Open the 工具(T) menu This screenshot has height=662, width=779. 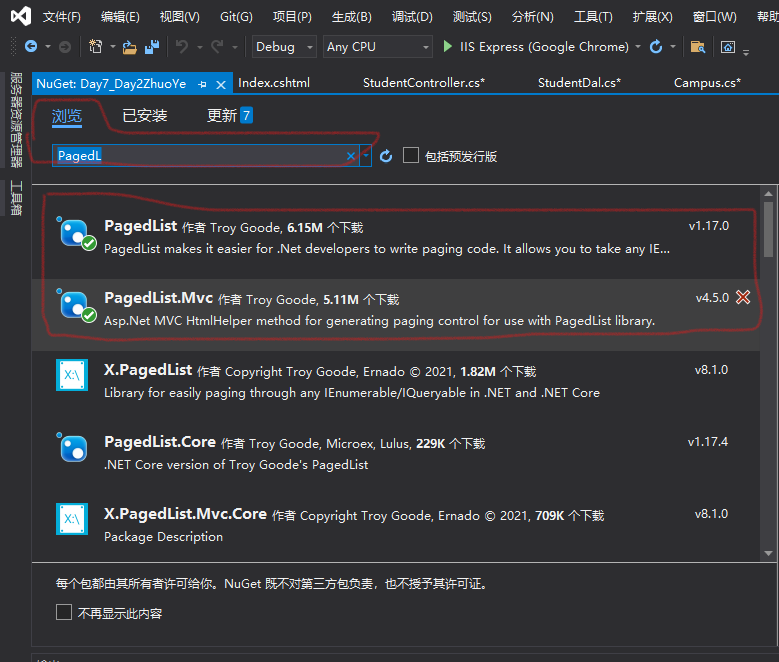[x=593, y=17]
